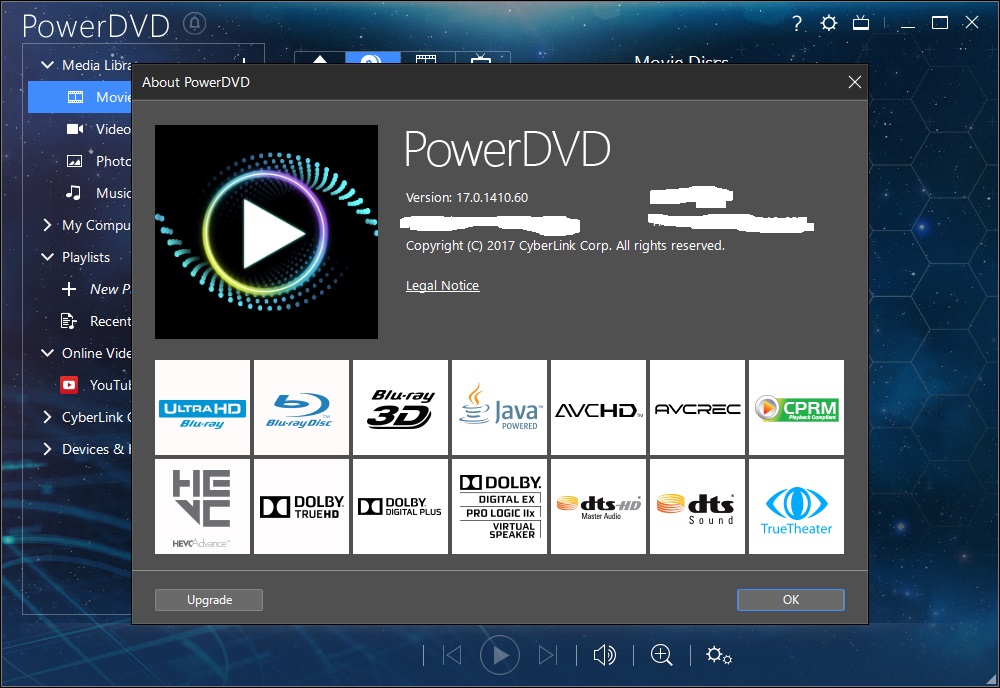Click the play button in player controls

(x=500, y=655)
